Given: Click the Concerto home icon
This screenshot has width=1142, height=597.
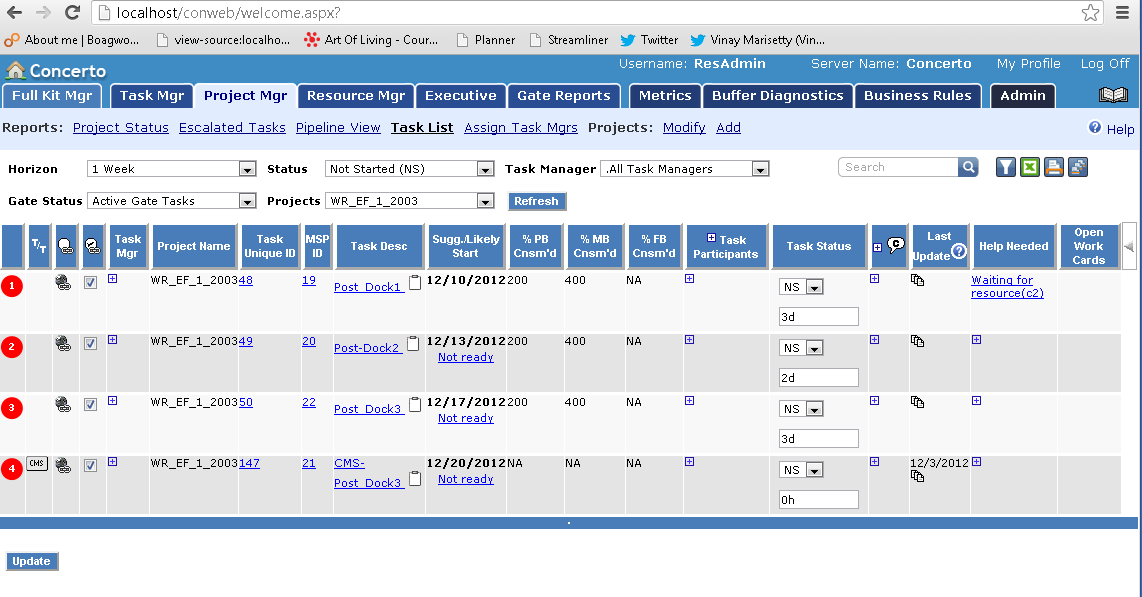Looking at the screenshot, I should (15, 71).
